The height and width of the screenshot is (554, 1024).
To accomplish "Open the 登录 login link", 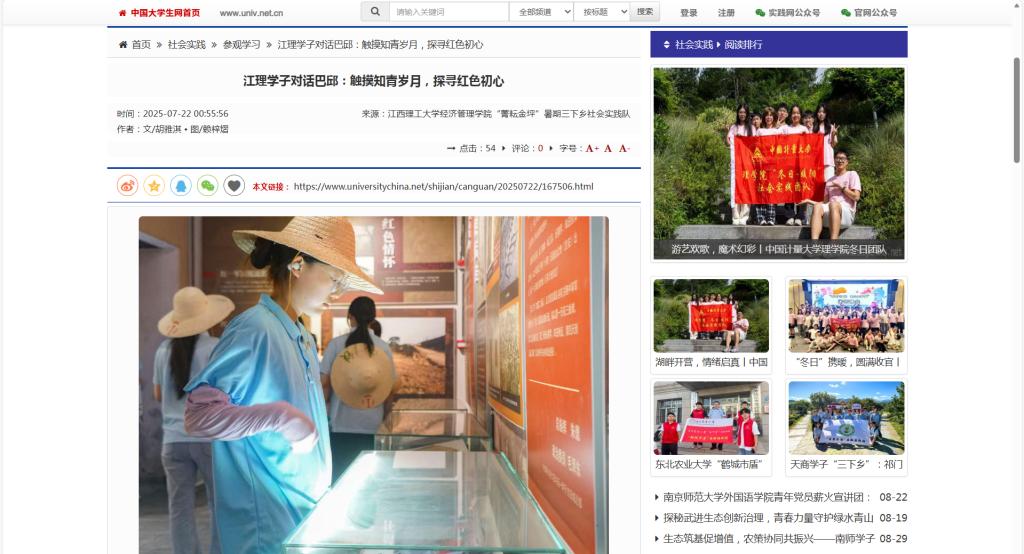I will pos(689,13).
